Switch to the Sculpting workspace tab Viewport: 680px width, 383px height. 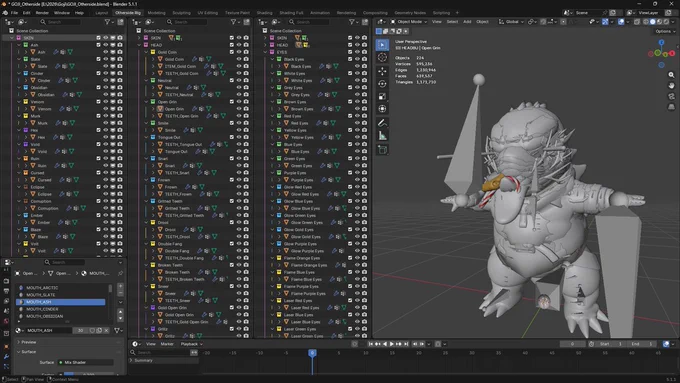(x=181, y=13)
